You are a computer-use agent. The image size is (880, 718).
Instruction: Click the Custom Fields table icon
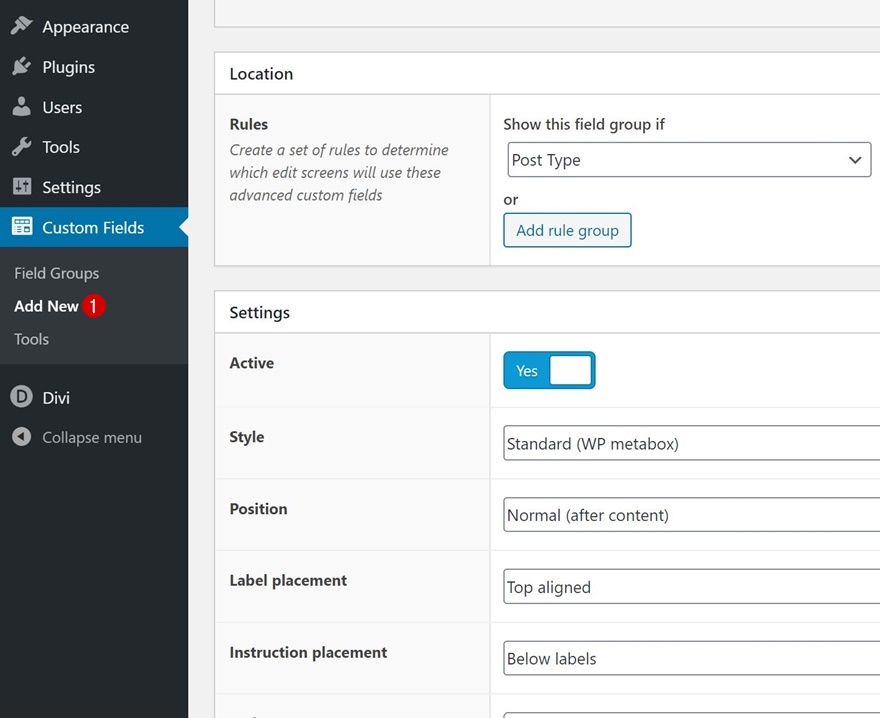pyautogui.click(x=21, y=227)
